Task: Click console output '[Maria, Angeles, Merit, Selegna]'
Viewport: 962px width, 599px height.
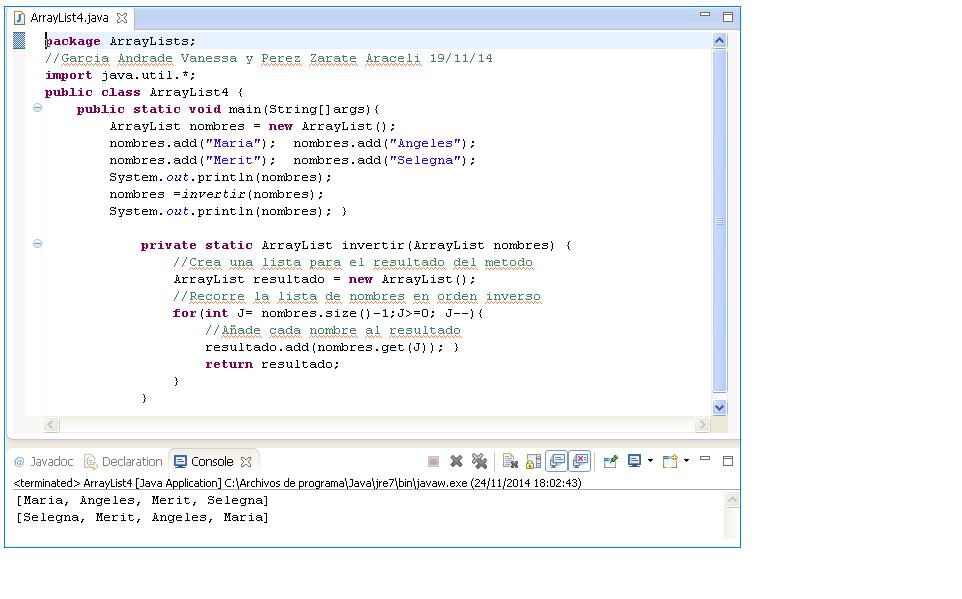Action: pos(142,501)
